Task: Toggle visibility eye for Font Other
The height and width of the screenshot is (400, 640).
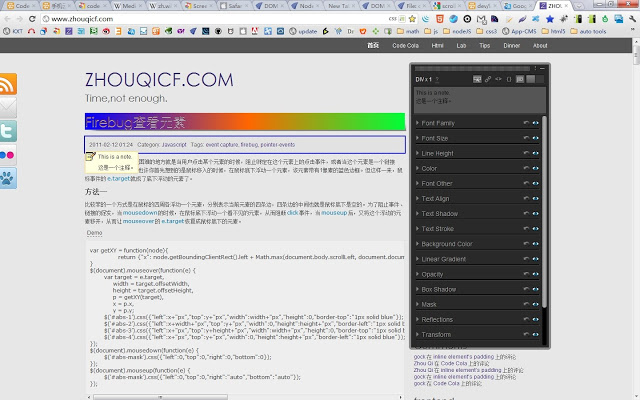Action: 536,183
